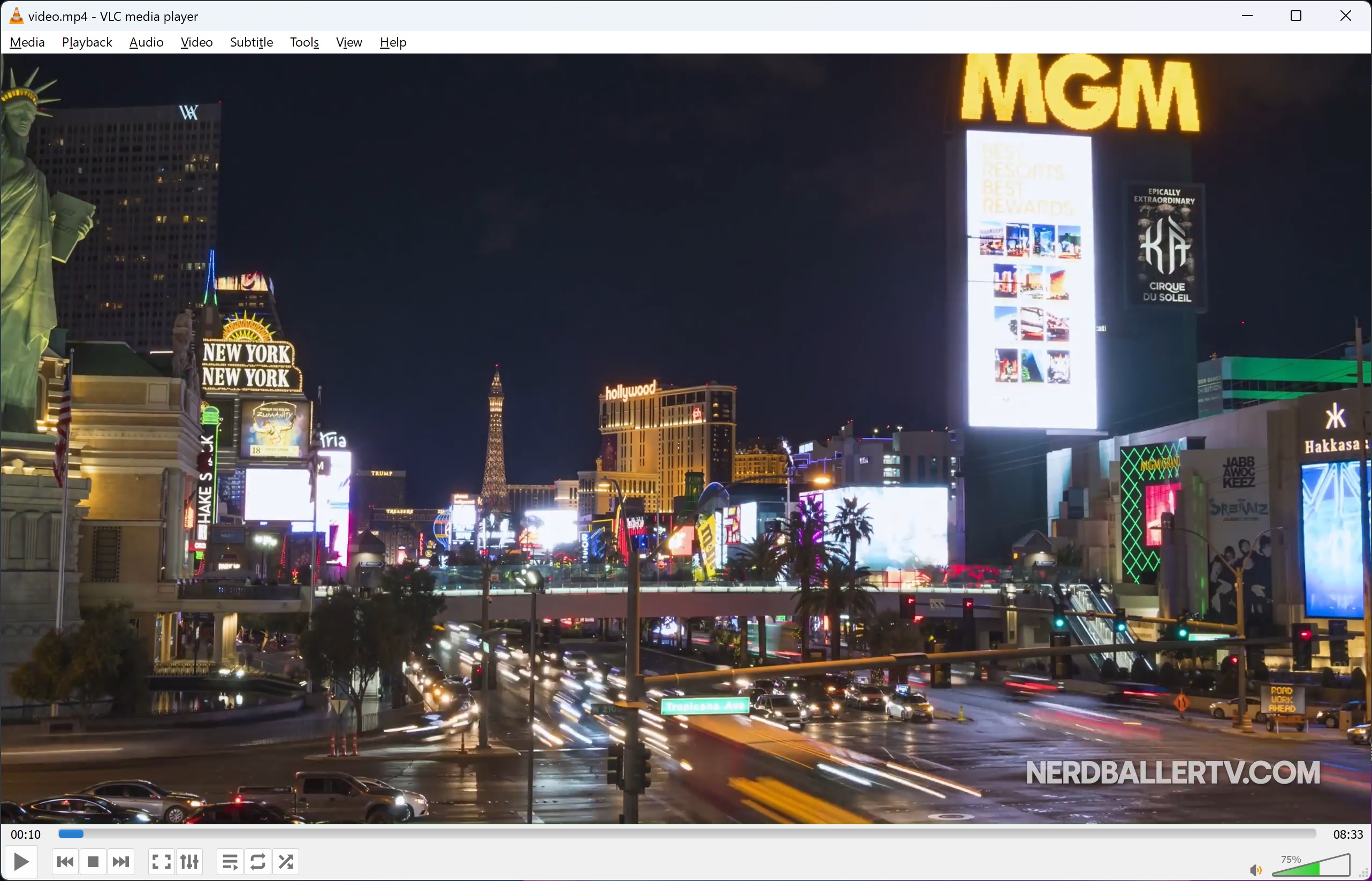Click the elapsed time 00:10 label
This screenshot has width=1372, height=881.
tap(26, 834)
